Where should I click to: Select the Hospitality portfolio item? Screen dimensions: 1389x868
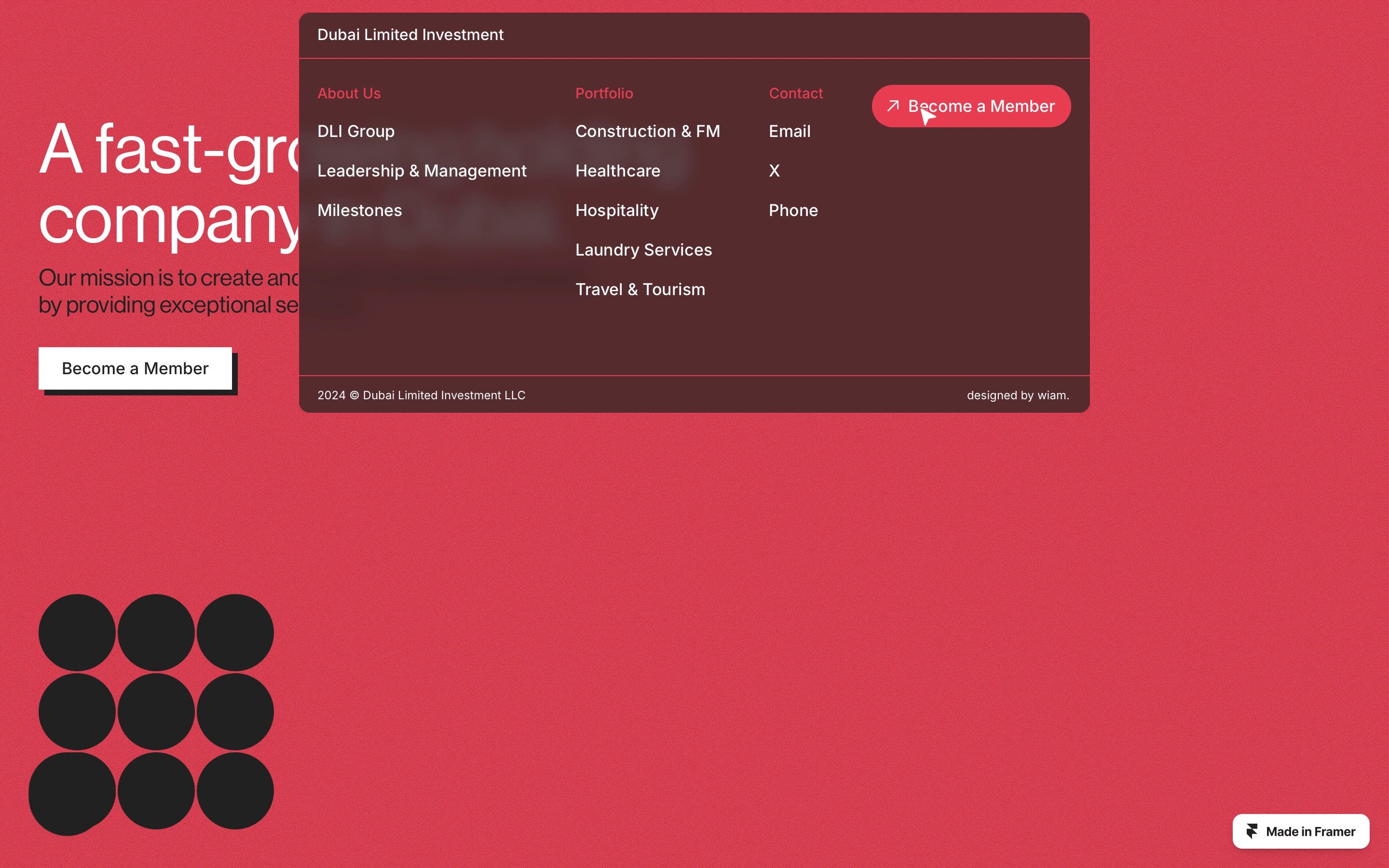[x=616, y=210]
